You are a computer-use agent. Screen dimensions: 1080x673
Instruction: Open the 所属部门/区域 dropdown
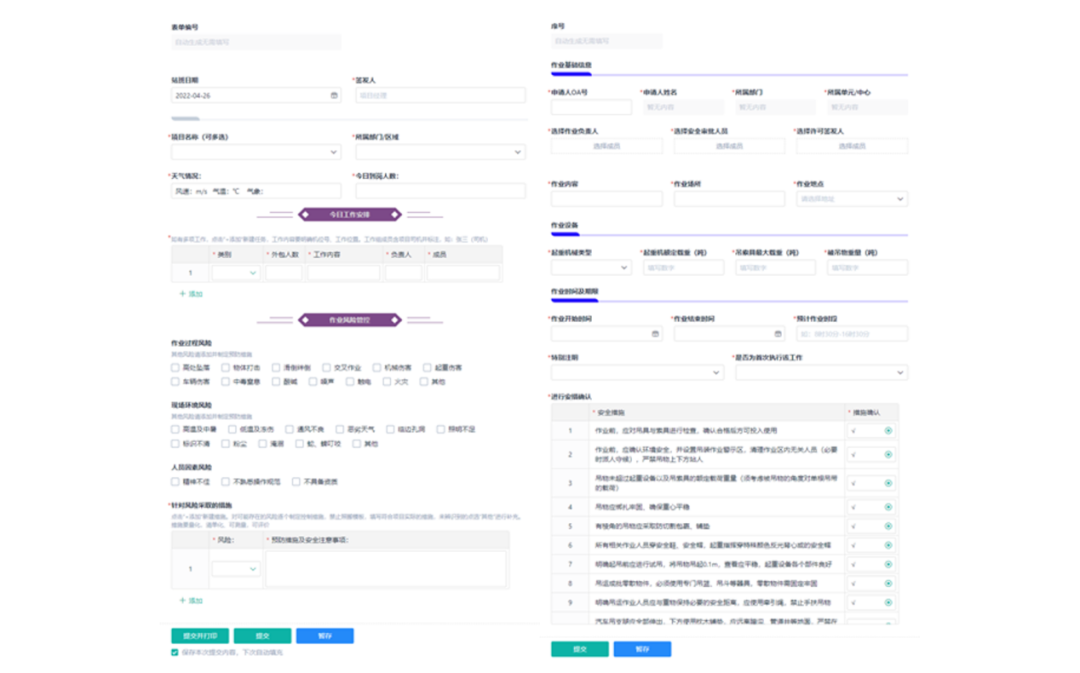coord(440,152)
